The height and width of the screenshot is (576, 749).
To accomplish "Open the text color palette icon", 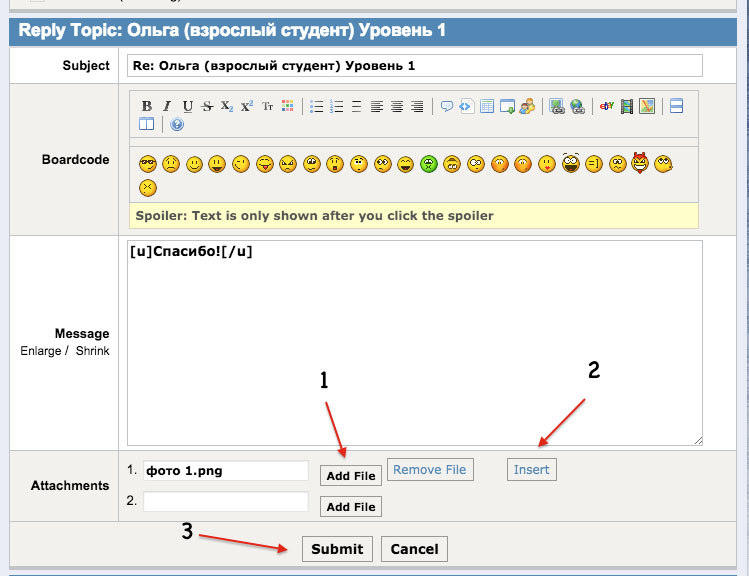I will (x=288, y=106).
